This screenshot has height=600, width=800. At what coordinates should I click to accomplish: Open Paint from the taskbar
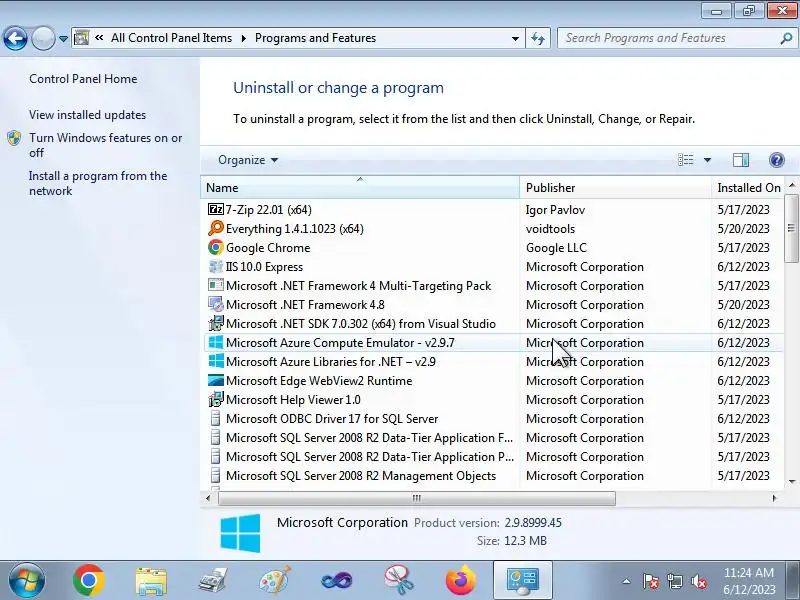274,581
